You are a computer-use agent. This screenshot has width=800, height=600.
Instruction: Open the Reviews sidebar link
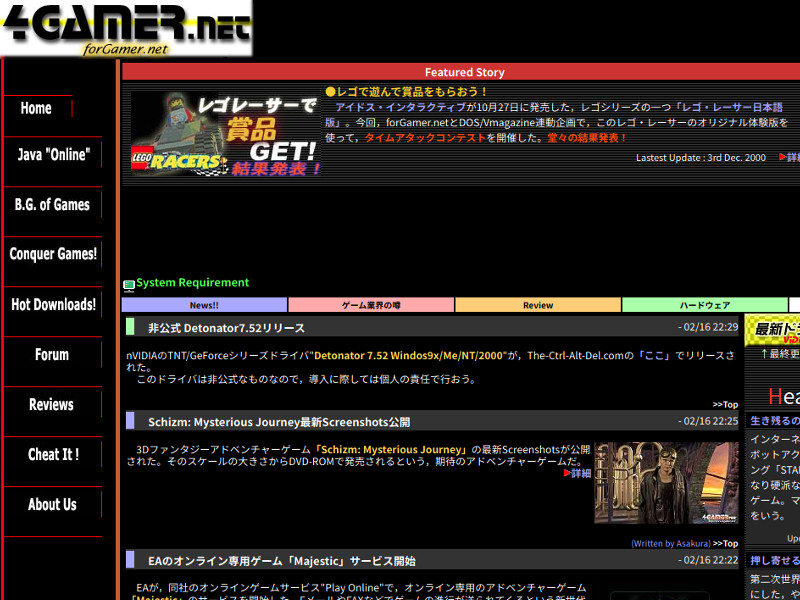pos(51,405)
